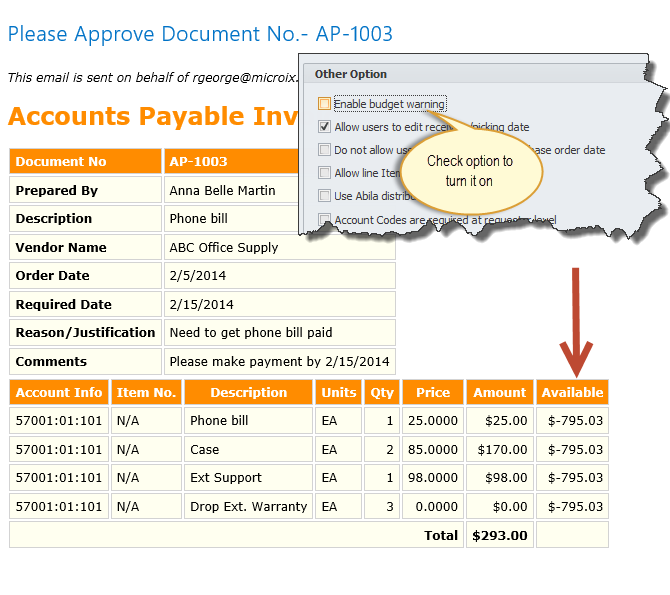Select the Account Info column header
670x595 pixels.
tap(59, 393)
